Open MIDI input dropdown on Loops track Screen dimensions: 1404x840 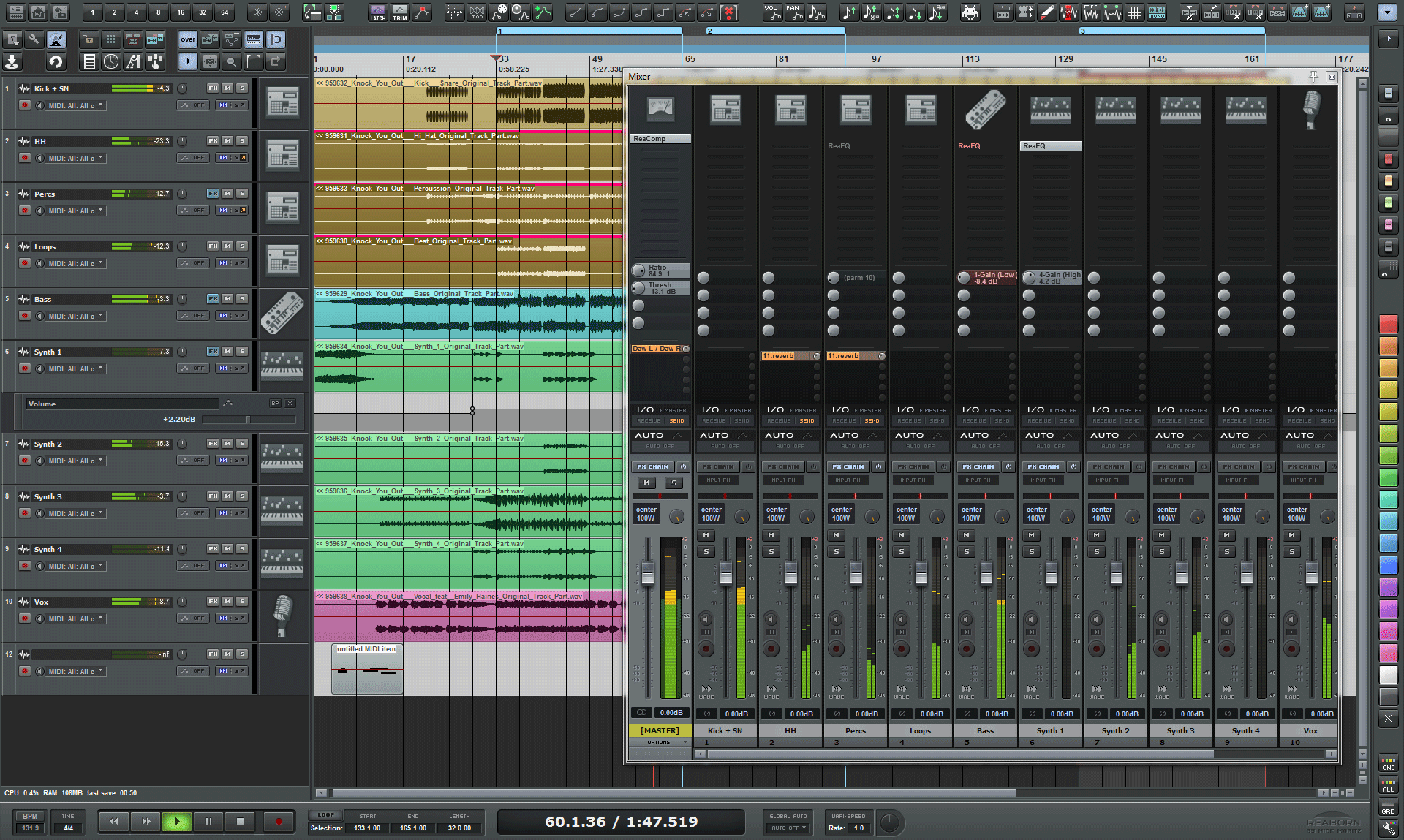tap(76, 263)
